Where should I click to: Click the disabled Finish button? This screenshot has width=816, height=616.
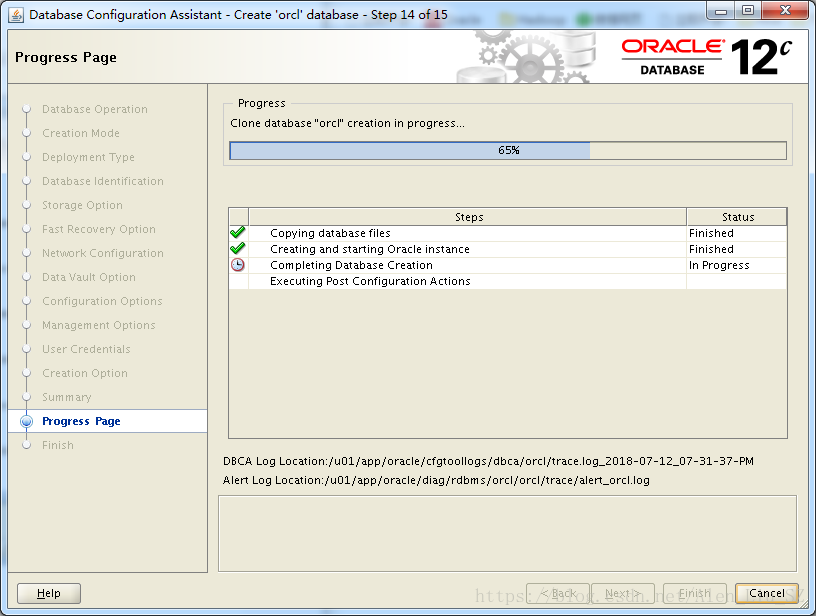tap(695, 593)
